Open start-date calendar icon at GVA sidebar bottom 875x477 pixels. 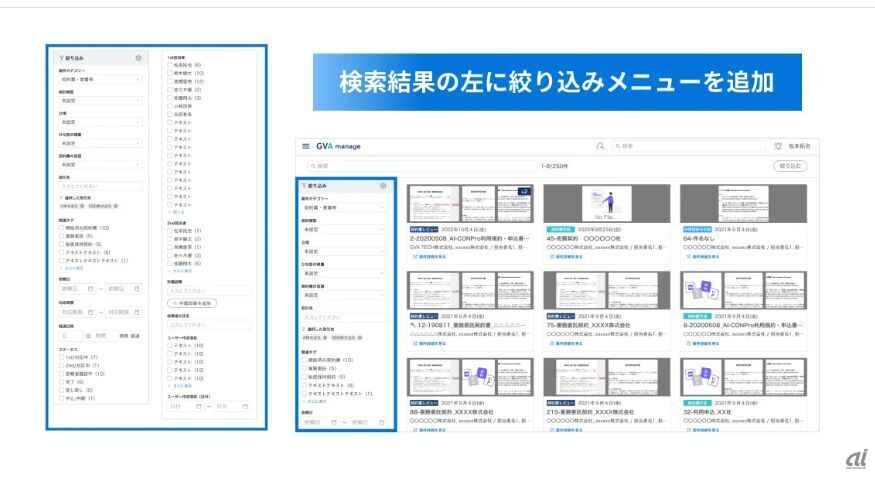(x=334, y=423)
